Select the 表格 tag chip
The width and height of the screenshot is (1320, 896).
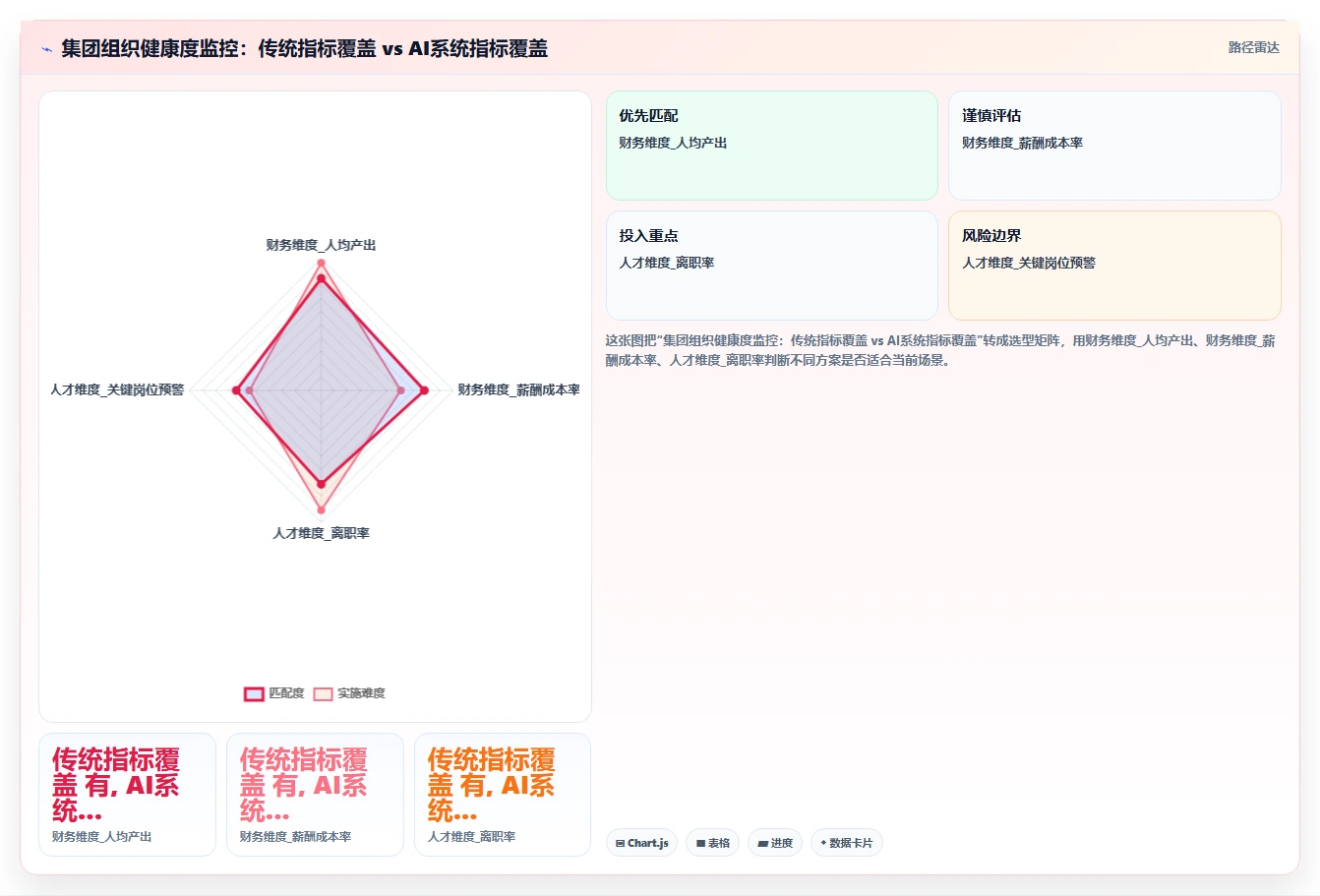pos(713,843)
